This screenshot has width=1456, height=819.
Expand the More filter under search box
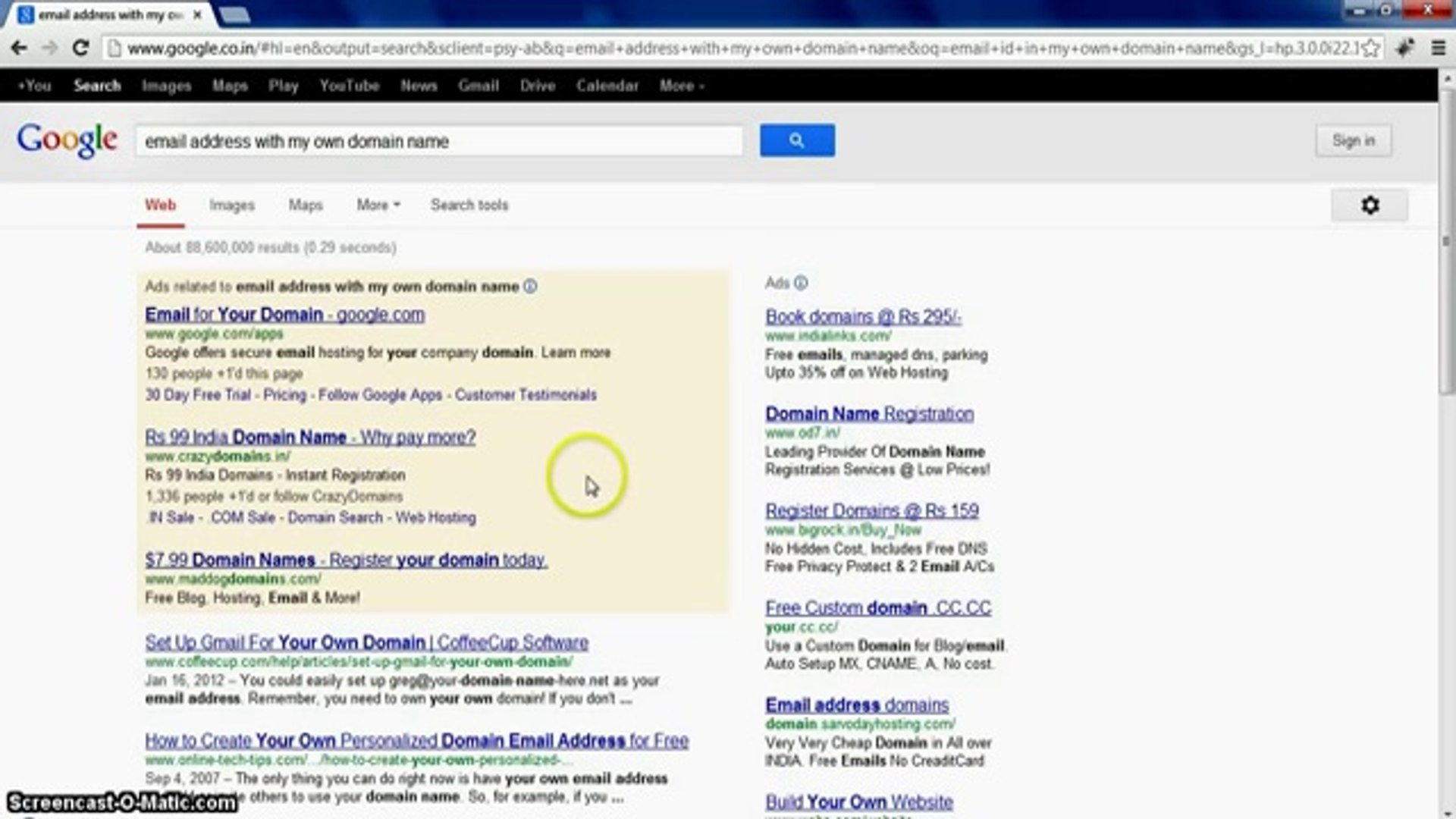378,205
